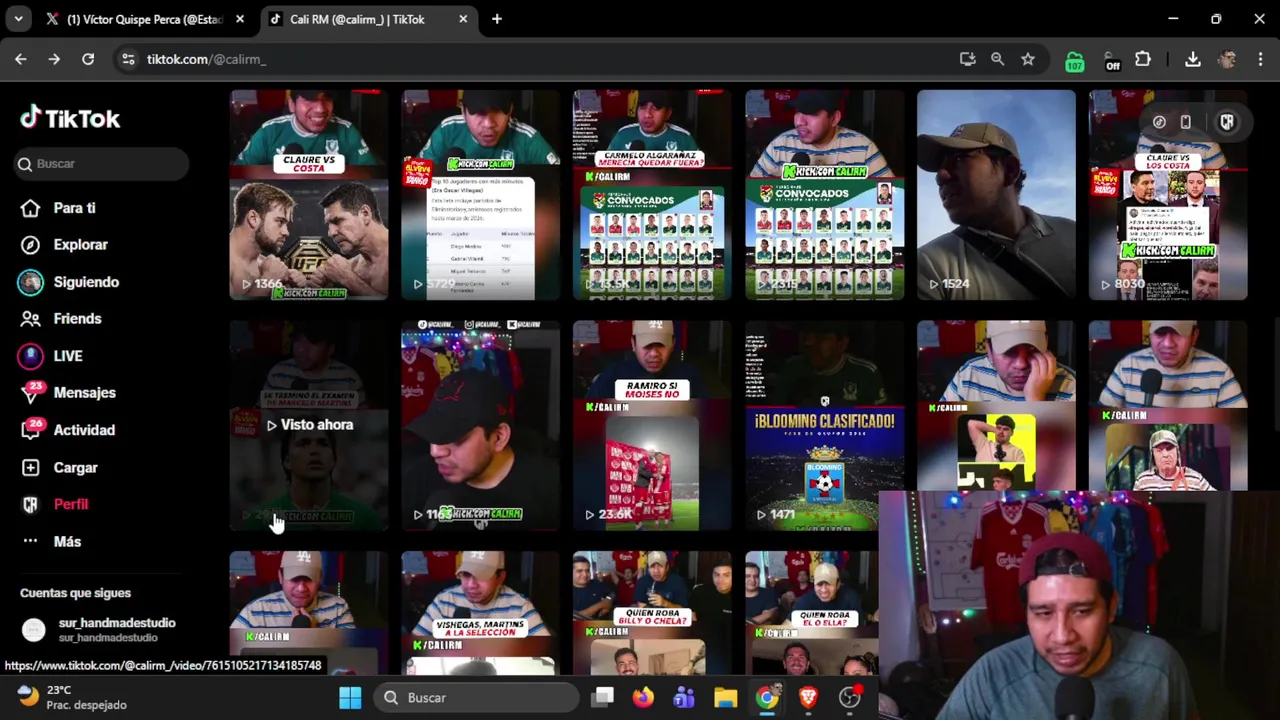1280x720 pixels.
Task: Open Task View on the taskbar
Action: click(602, 698)
